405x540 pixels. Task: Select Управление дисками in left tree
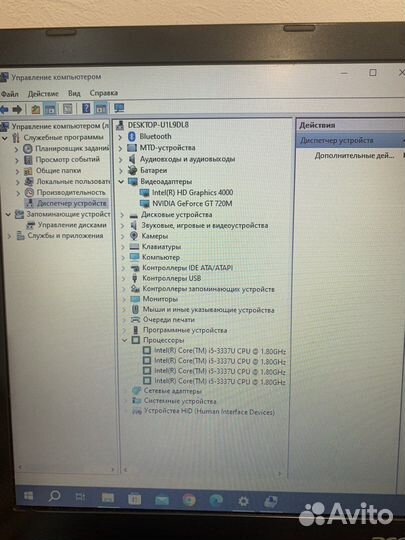pos(72,225)
